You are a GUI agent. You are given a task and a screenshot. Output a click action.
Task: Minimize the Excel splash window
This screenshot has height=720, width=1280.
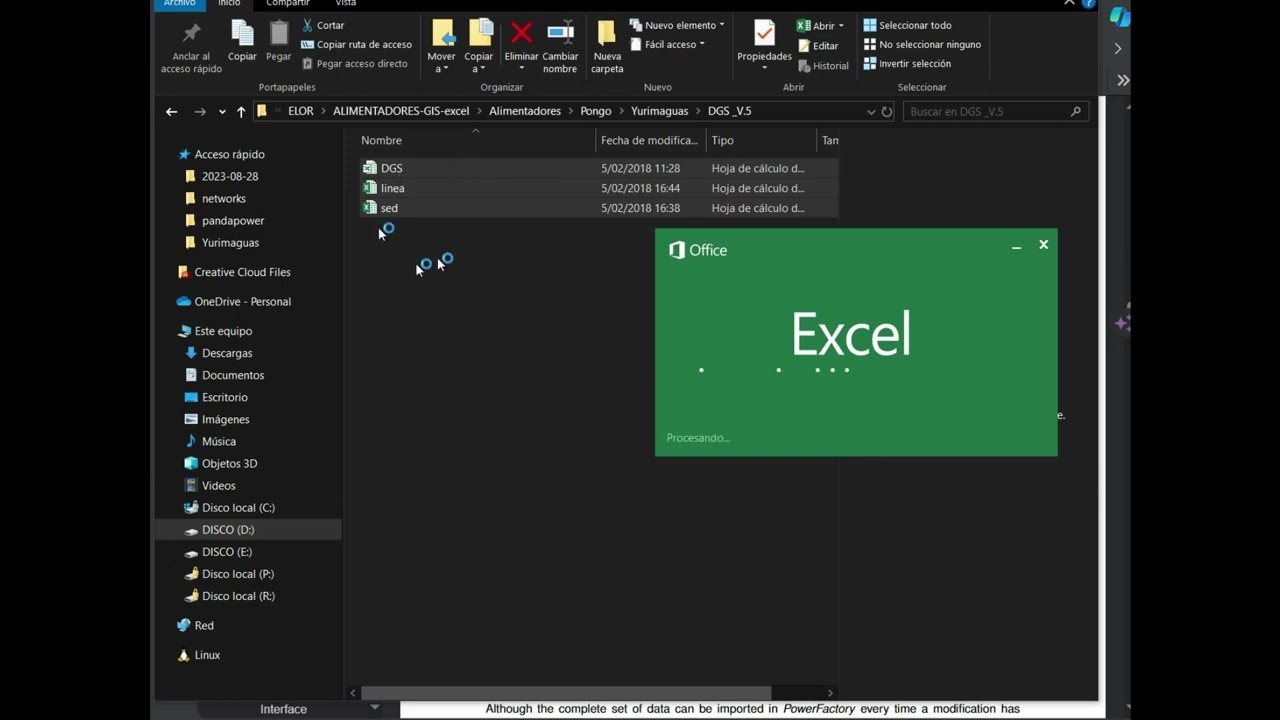pos(1016,246)
